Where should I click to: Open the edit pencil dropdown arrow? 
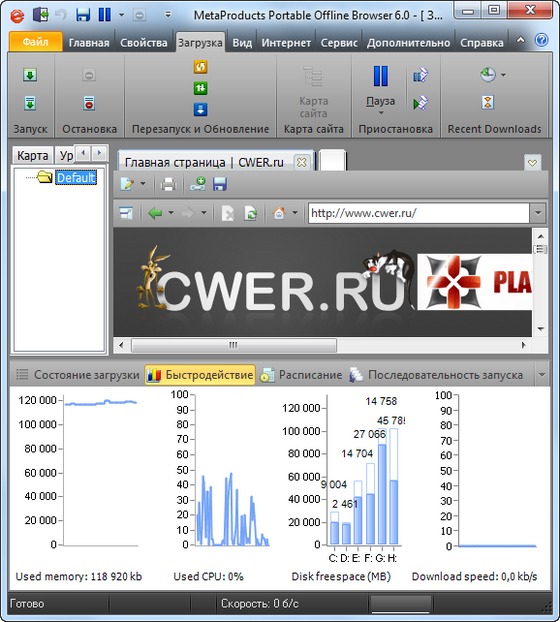(x=143, y=184)
